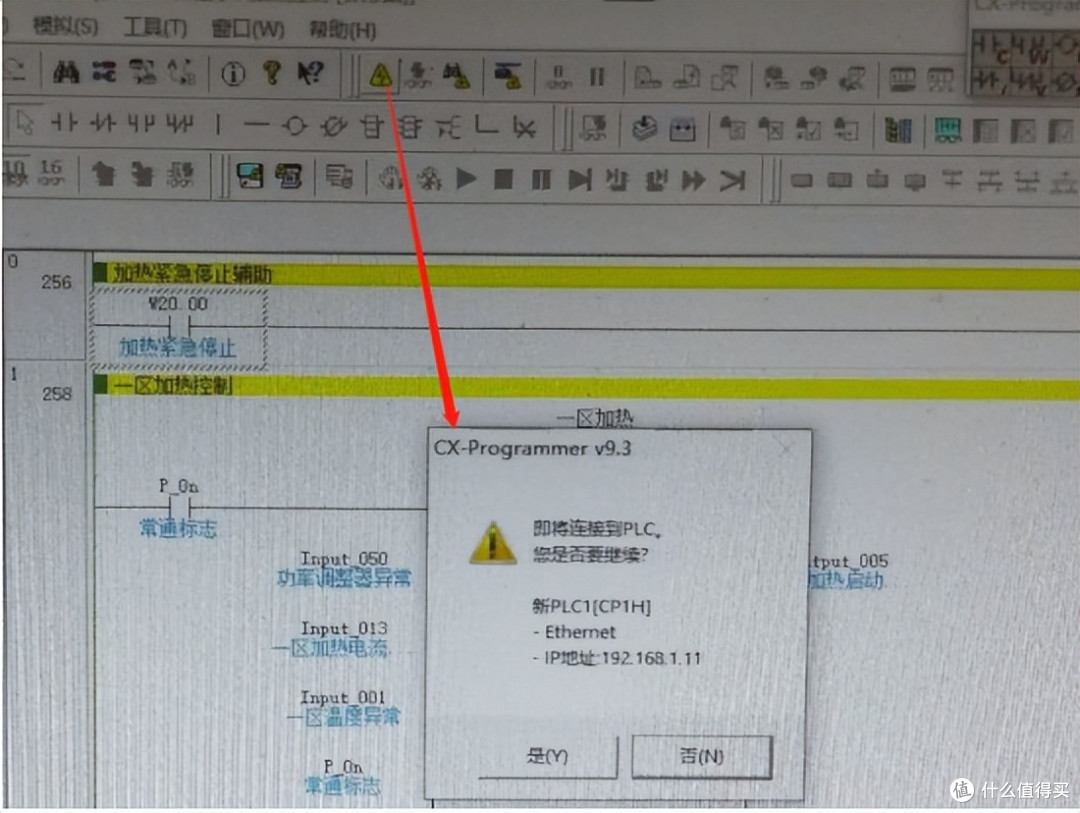Screen dimensions: 1080x813
Task: Click rung step number 256
Action: [x=56, y=282]
